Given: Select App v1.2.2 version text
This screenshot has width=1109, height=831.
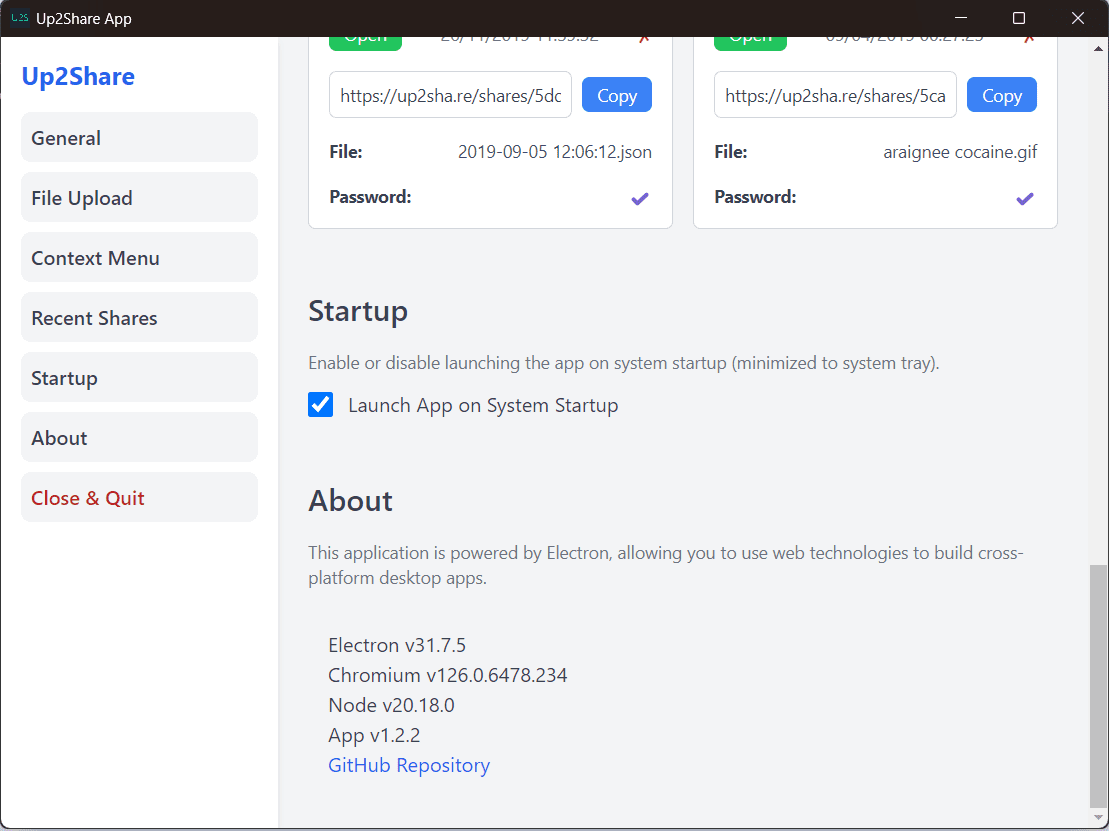Looking at the screenshot, I should coord(374,735).
